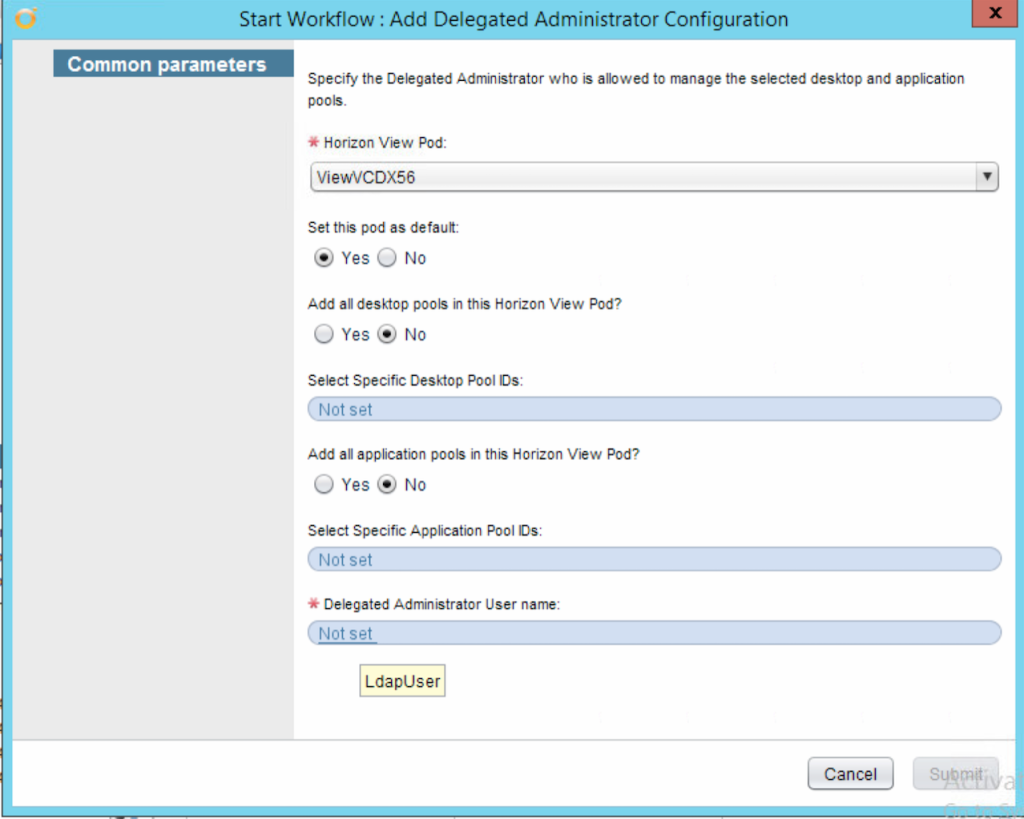Click the 'Select Specific Application Pool IDs:' label
The image size is (1024, 819).
point(425,531)
